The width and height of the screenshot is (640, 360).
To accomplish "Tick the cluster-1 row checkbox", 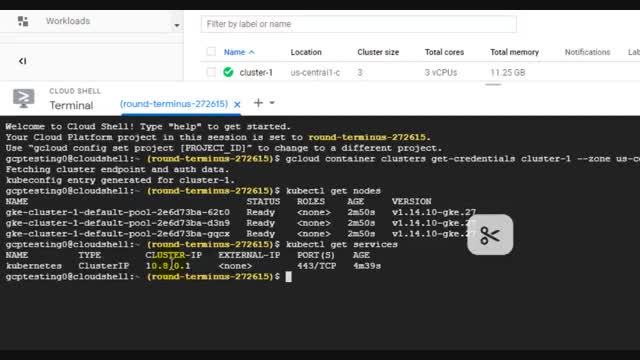I will tap(211, 72).
